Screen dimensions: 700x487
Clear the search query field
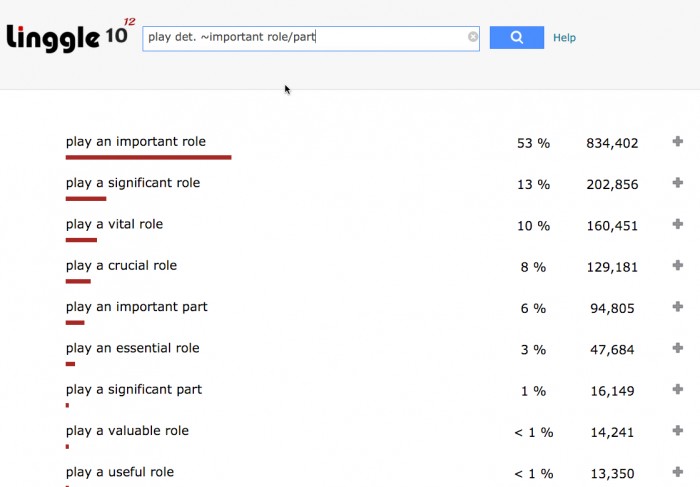point(473,38)
